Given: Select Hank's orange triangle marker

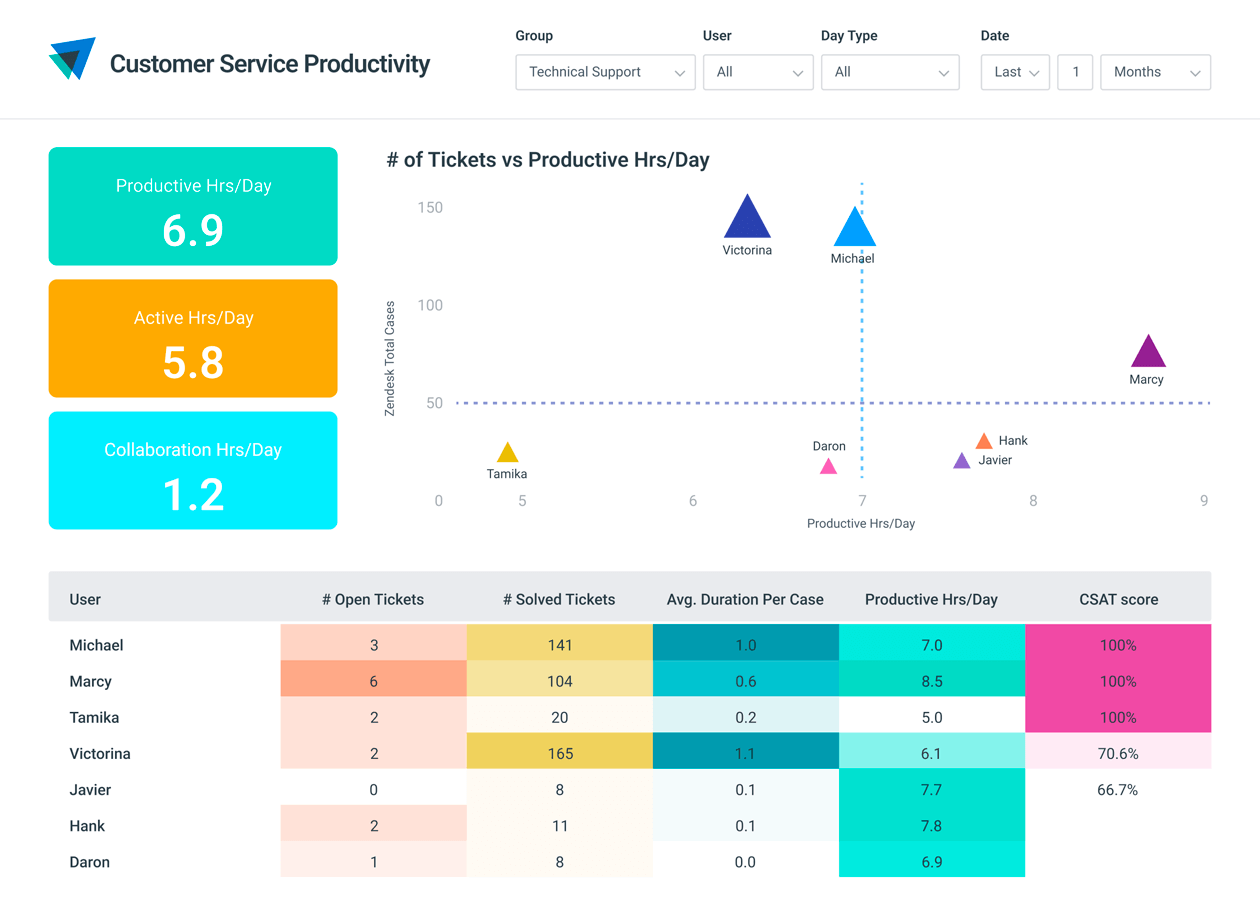Looking at the screenshot, I should click(x=984, y=441).
